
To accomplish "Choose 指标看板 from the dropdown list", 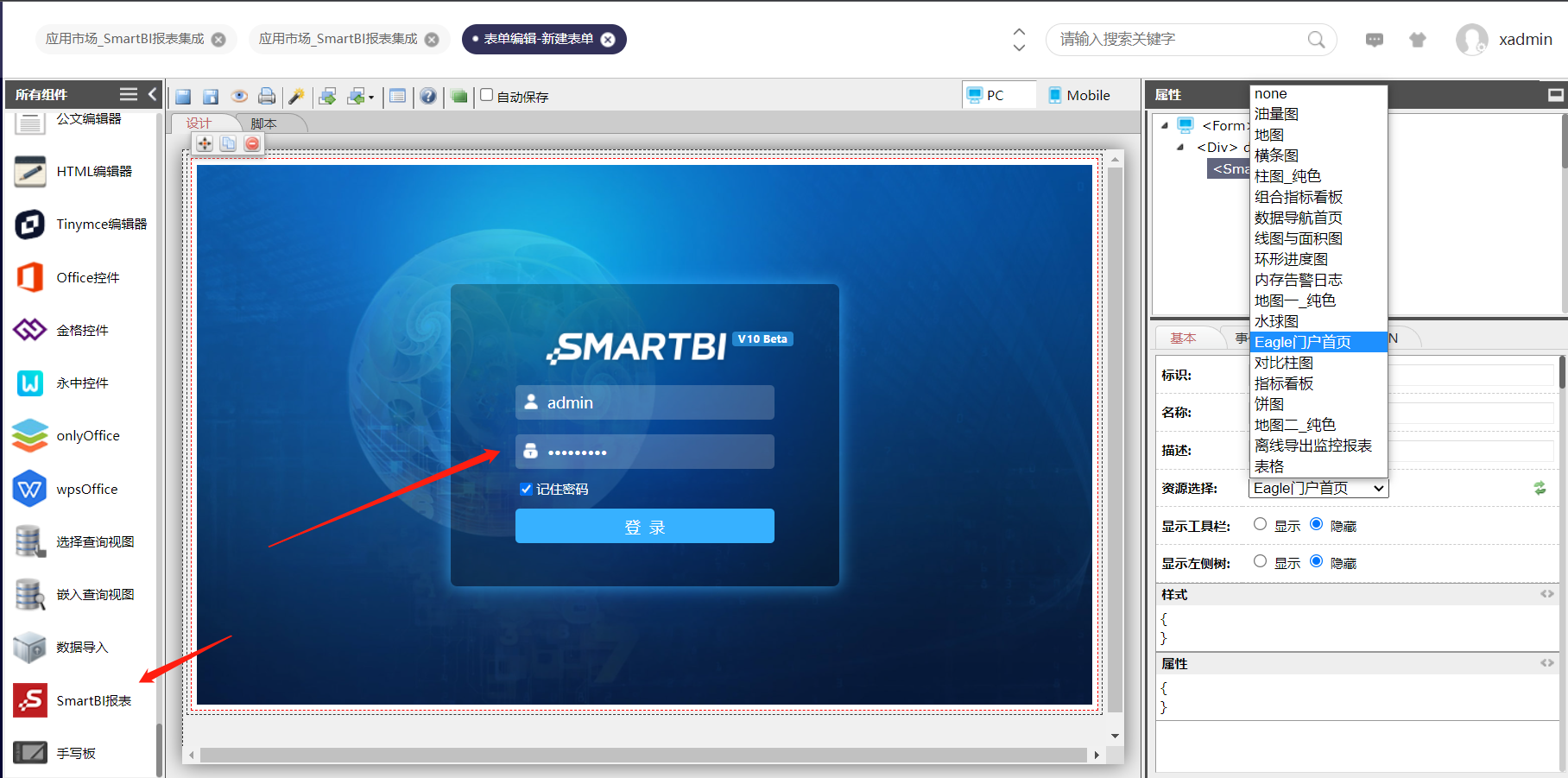I will tap(1318, 383).
